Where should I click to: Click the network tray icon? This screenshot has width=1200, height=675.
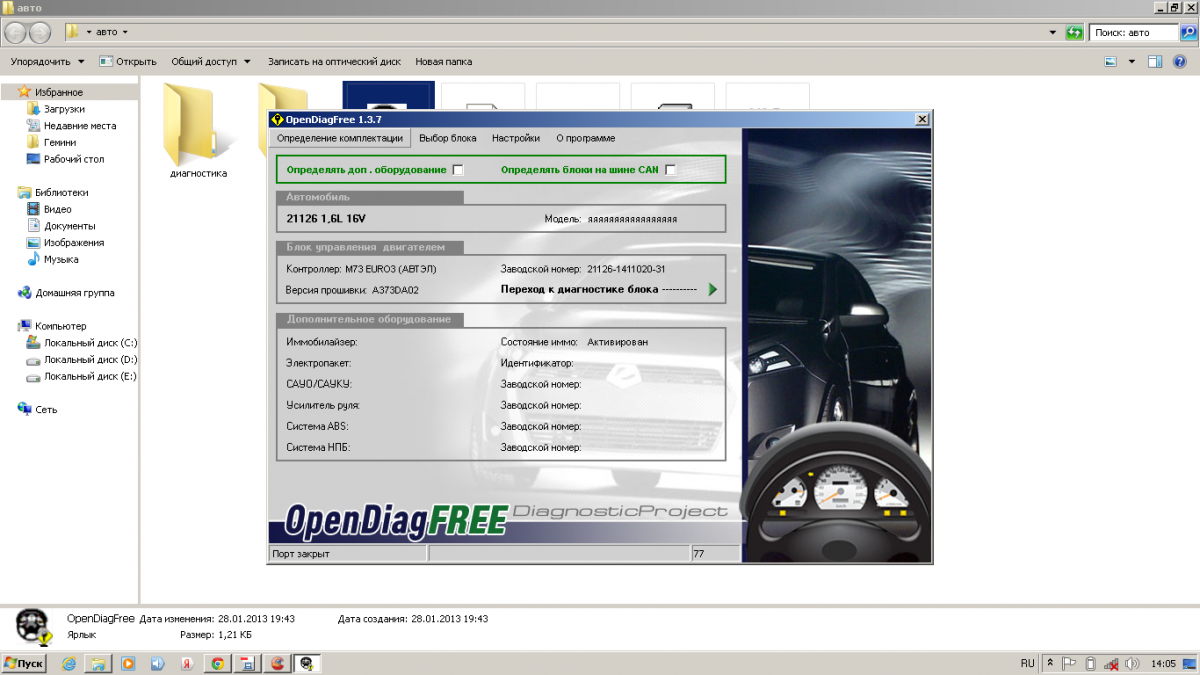(1112, 663)
